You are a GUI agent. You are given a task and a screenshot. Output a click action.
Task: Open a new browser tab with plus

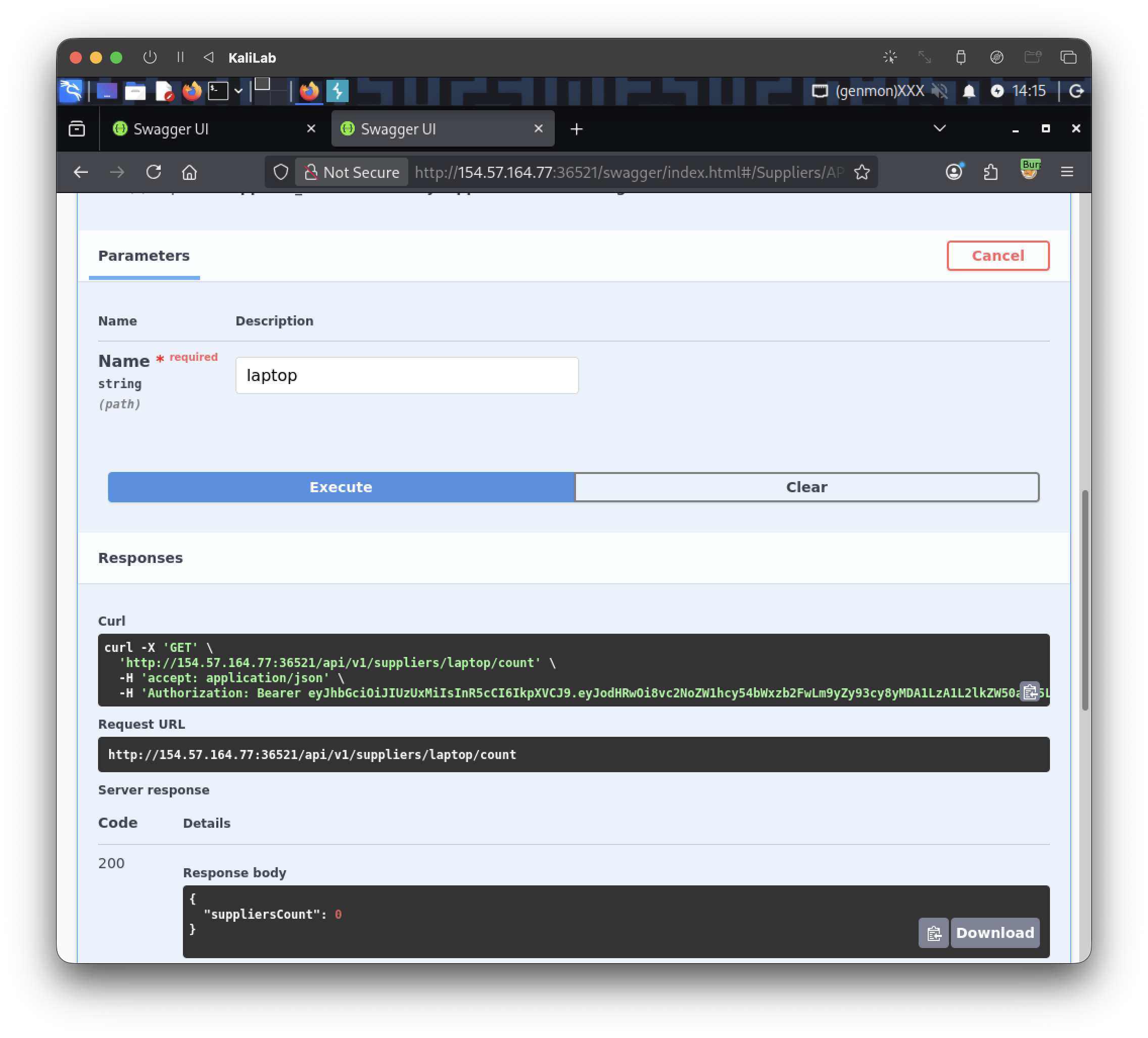[577, 129]
